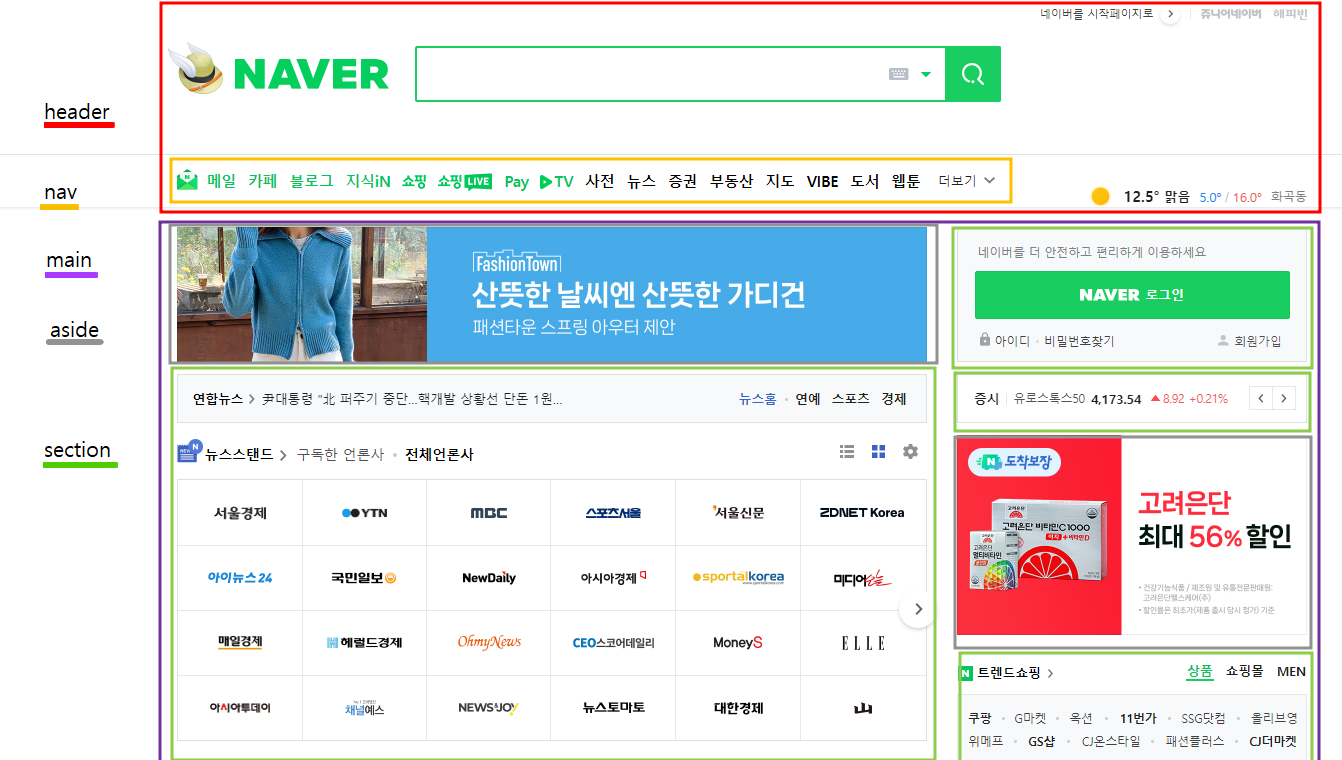The width and height of the screenshot is (1342, 760).
Task: Click the green NAVER 로그인 button
Action: pos(1132,295)
